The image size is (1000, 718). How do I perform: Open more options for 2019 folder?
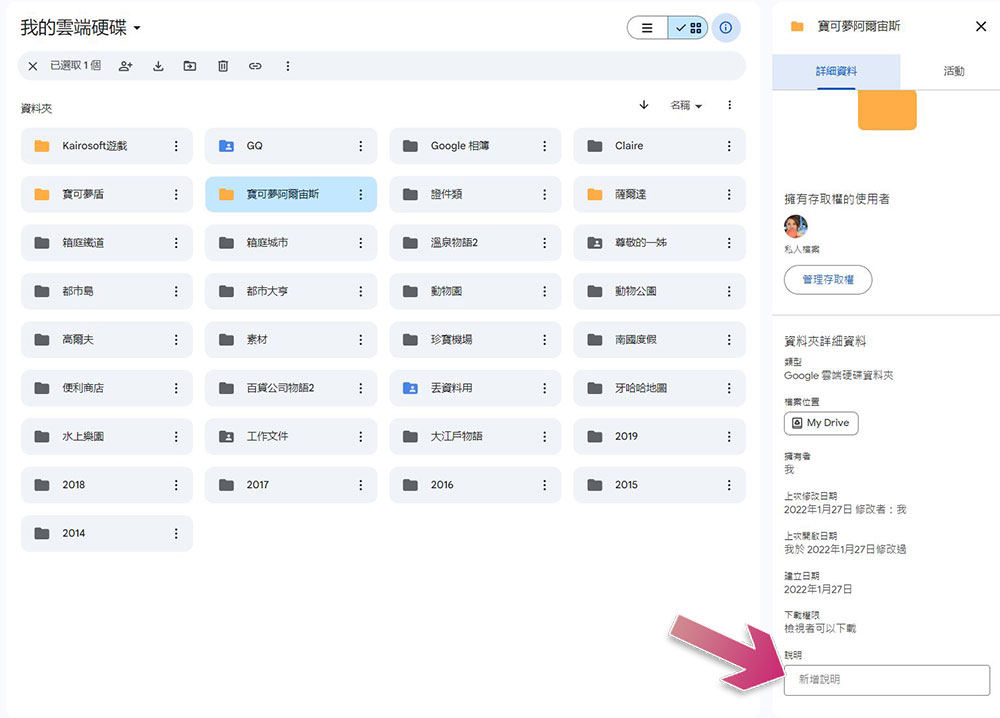729,437
